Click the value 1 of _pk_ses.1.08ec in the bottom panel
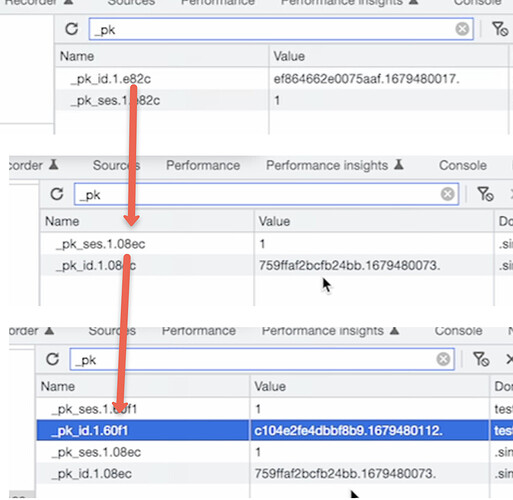The height and width of the screenshot is (500, 513). (x=258, y=452)
